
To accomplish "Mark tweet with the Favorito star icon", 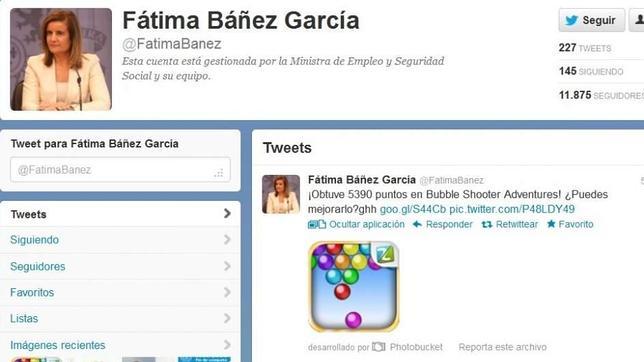I will tap(551, 224).
